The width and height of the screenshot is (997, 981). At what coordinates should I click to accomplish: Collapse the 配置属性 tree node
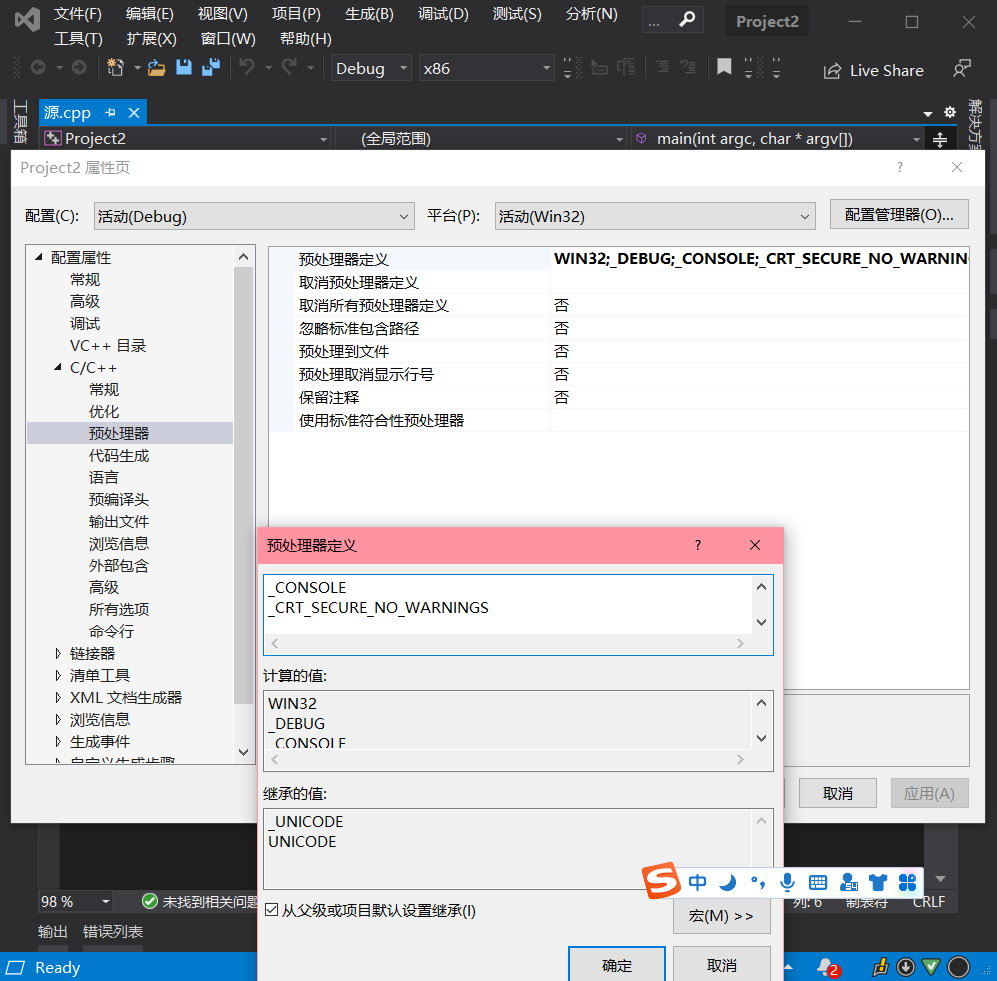click(39, 257)
